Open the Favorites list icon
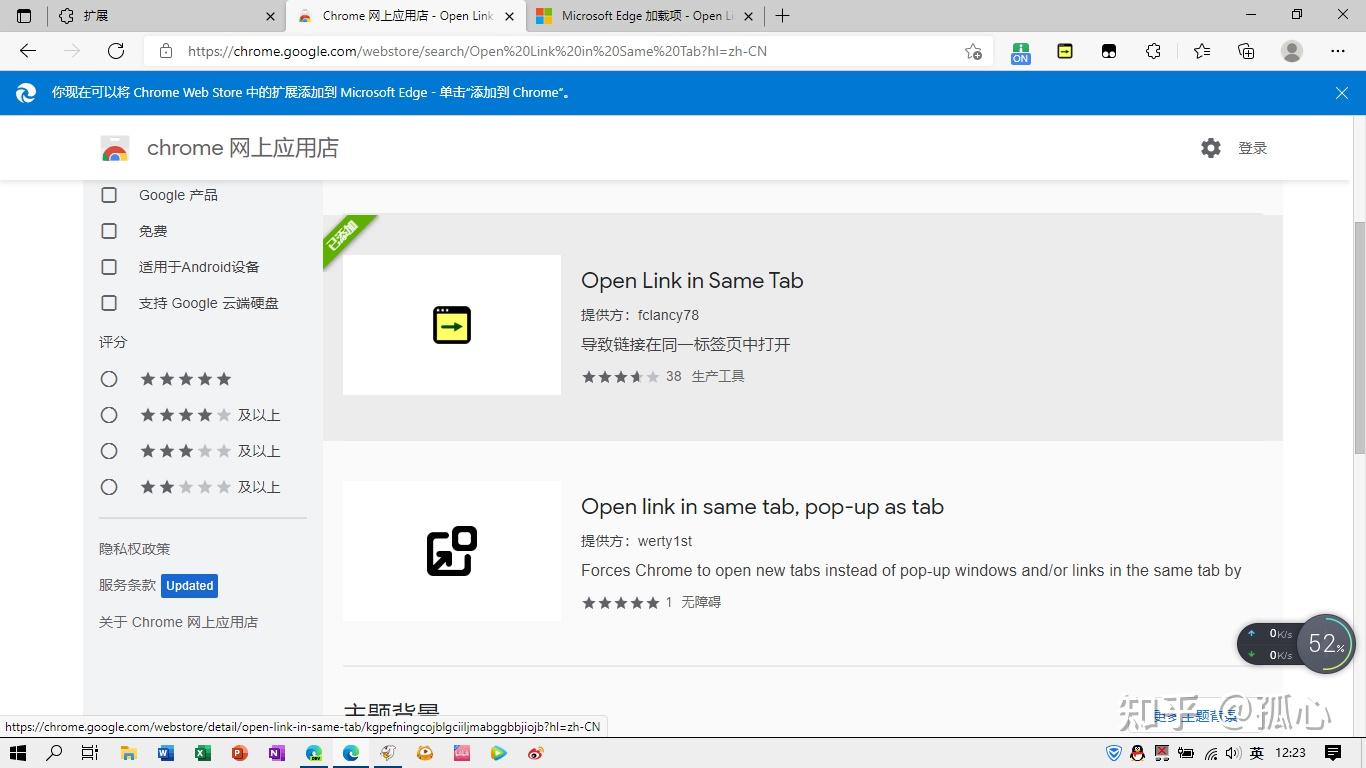1366x768 pixels. [1202, 51]
